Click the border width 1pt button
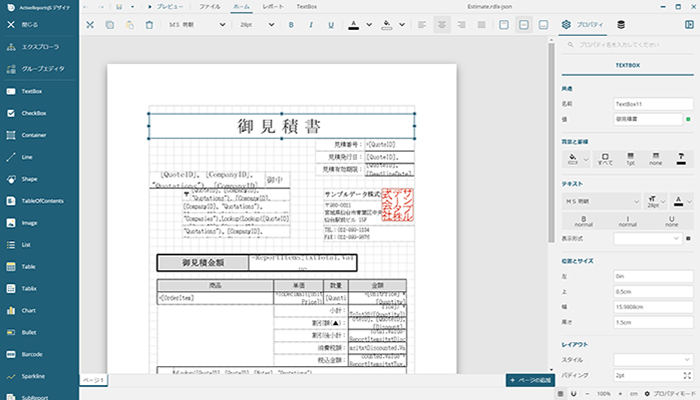This screenshot has height=400, width=700. tap(630, 158)
